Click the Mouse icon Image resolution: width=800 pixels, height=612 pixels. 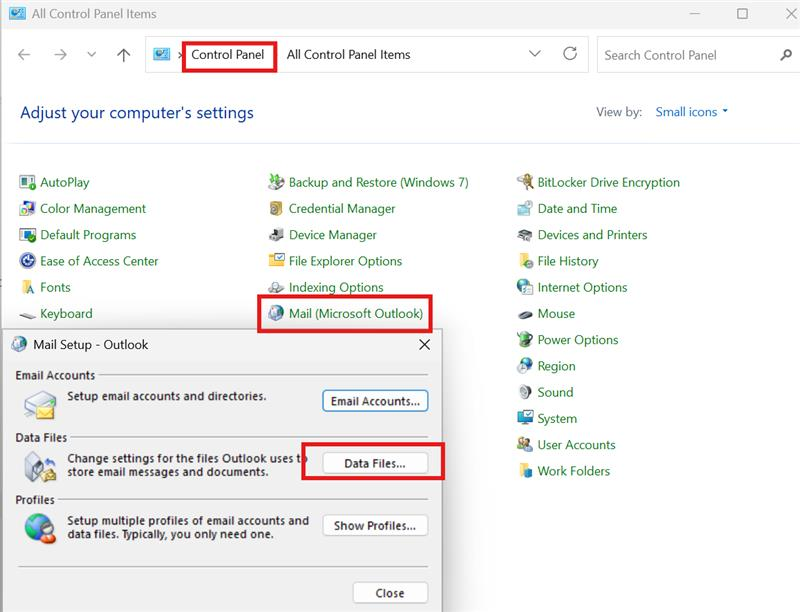click(525, 314)
